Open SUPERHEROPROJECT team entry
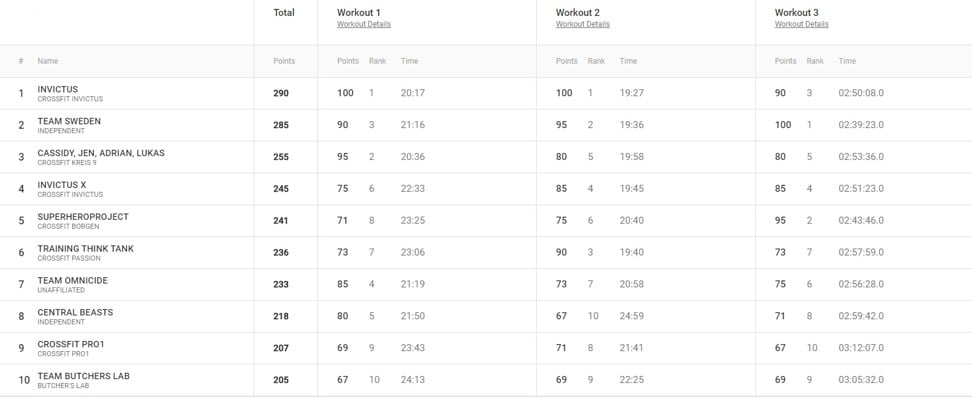This screenshot has height=397, width=972. pyautogui.click(x=83, y=216)
